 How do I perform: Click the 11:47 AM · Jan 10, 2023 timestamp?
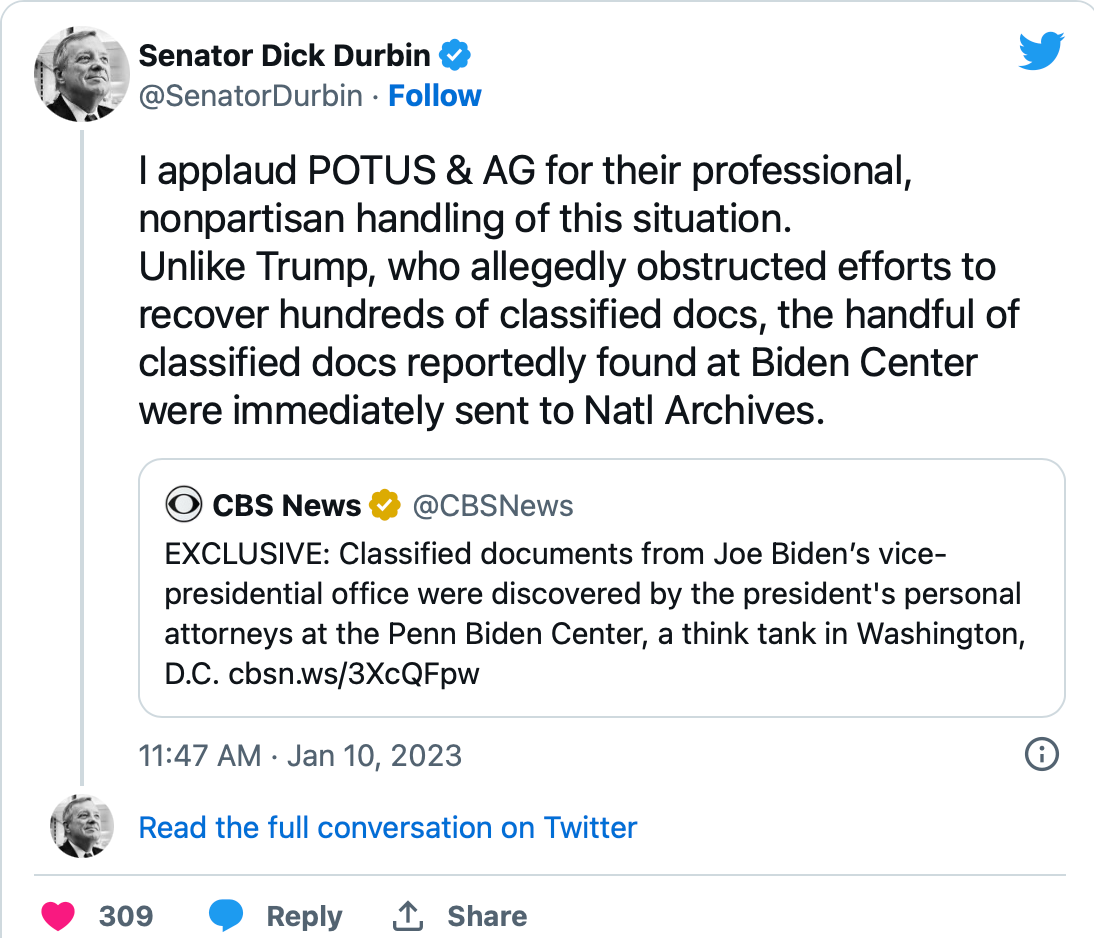pos(300,754)
